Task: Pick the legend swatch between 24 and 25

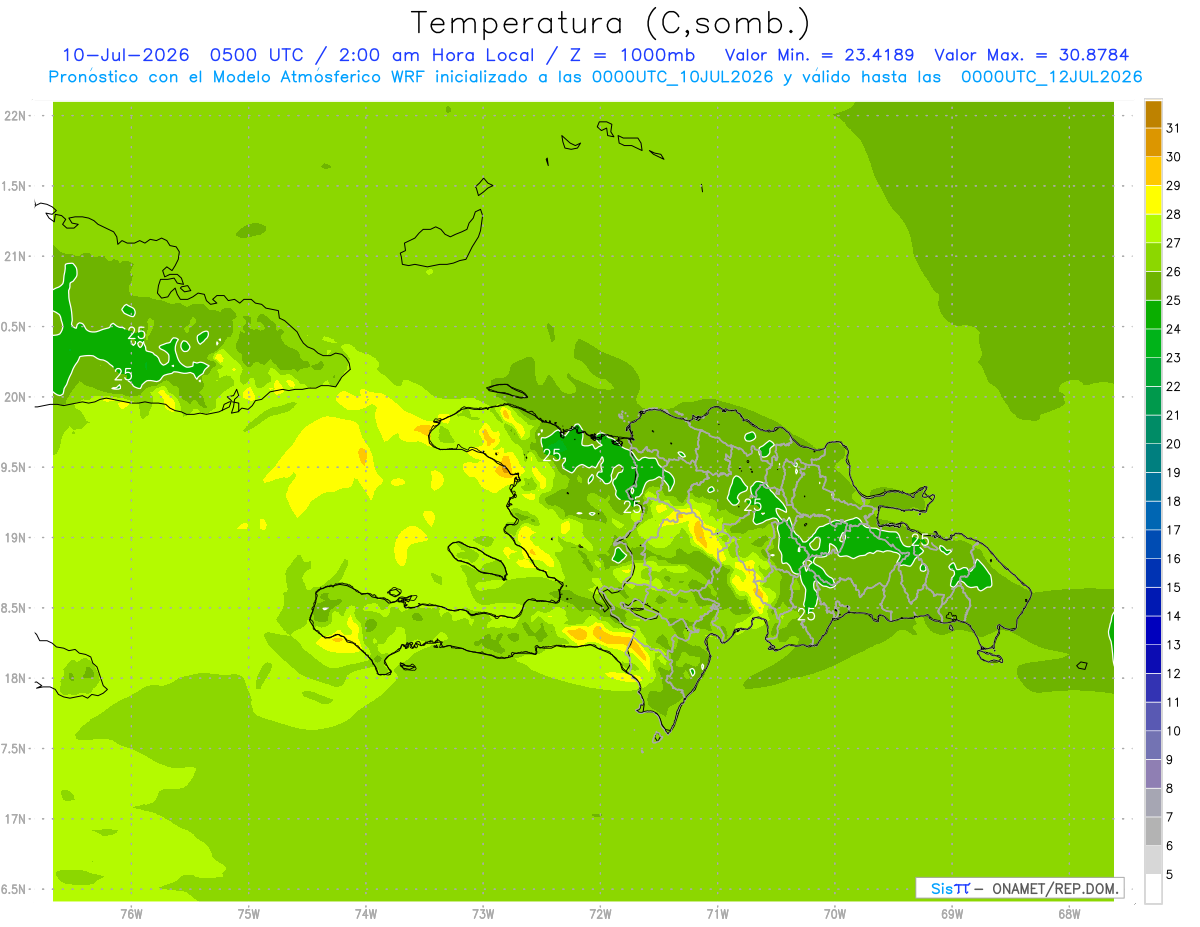Action: pyautogui.click(x=1153, y=315)
